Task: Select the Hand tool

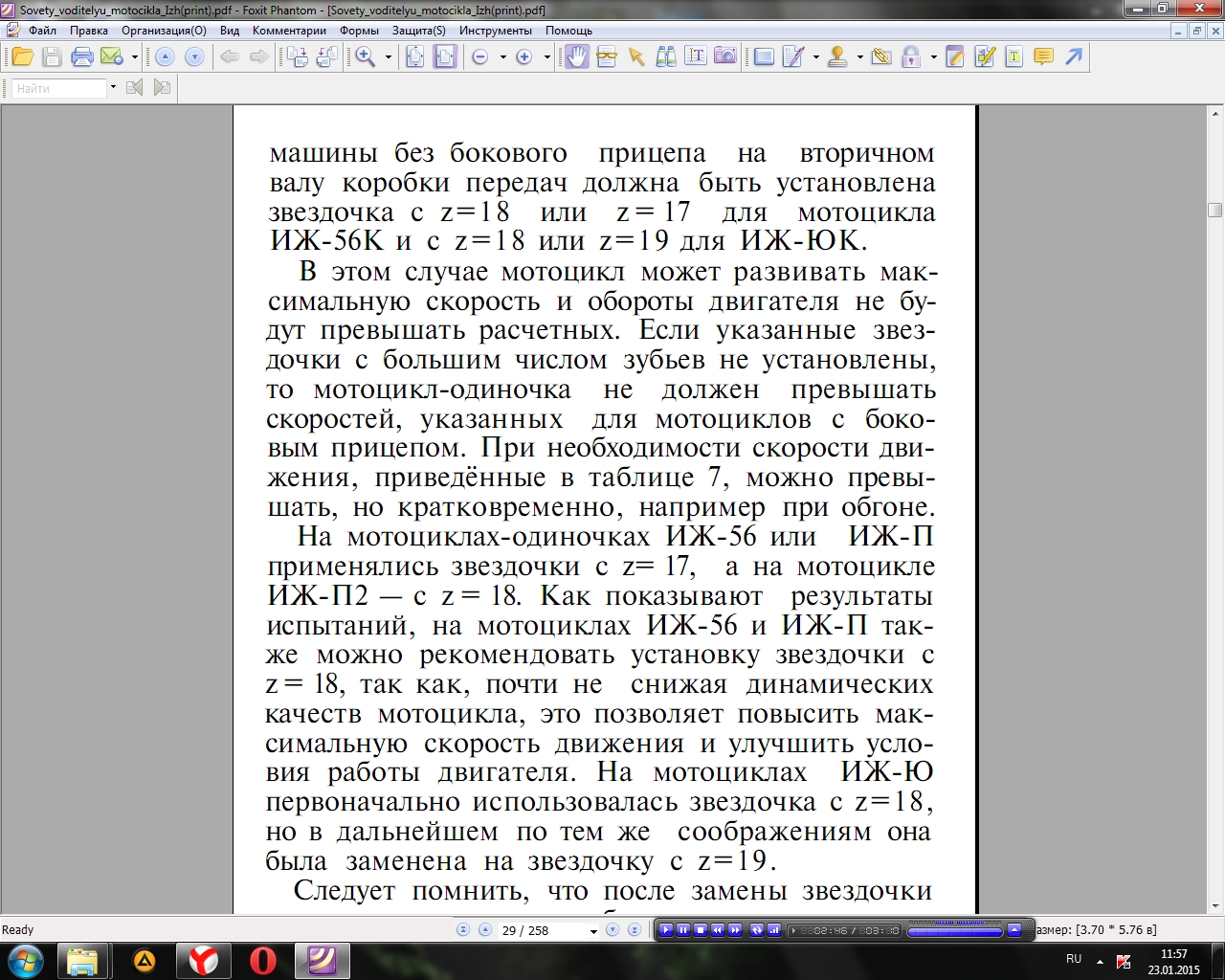Action: (576, 57)
